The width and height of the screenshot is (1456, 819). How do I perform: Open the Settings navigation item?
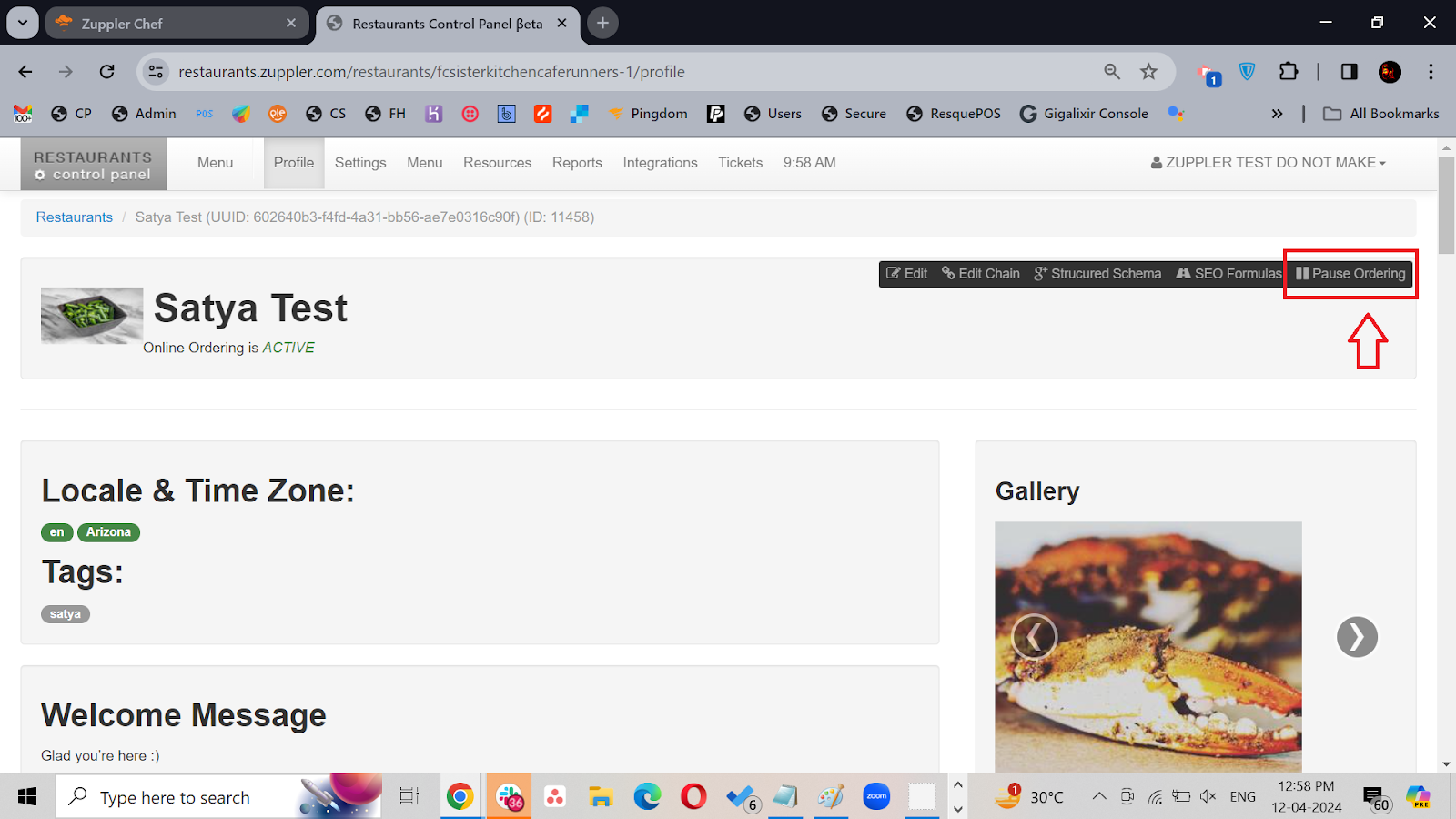tap(360, 163)
